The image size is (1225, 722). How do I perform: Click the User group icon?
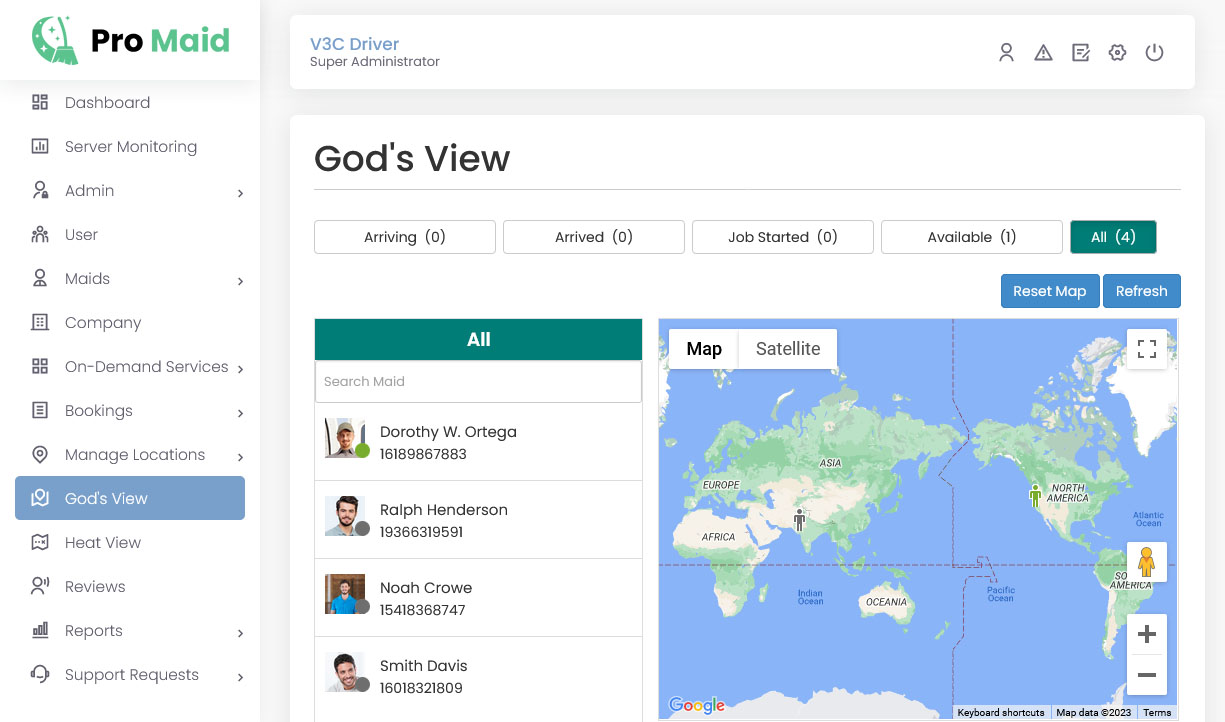(40, 234)
